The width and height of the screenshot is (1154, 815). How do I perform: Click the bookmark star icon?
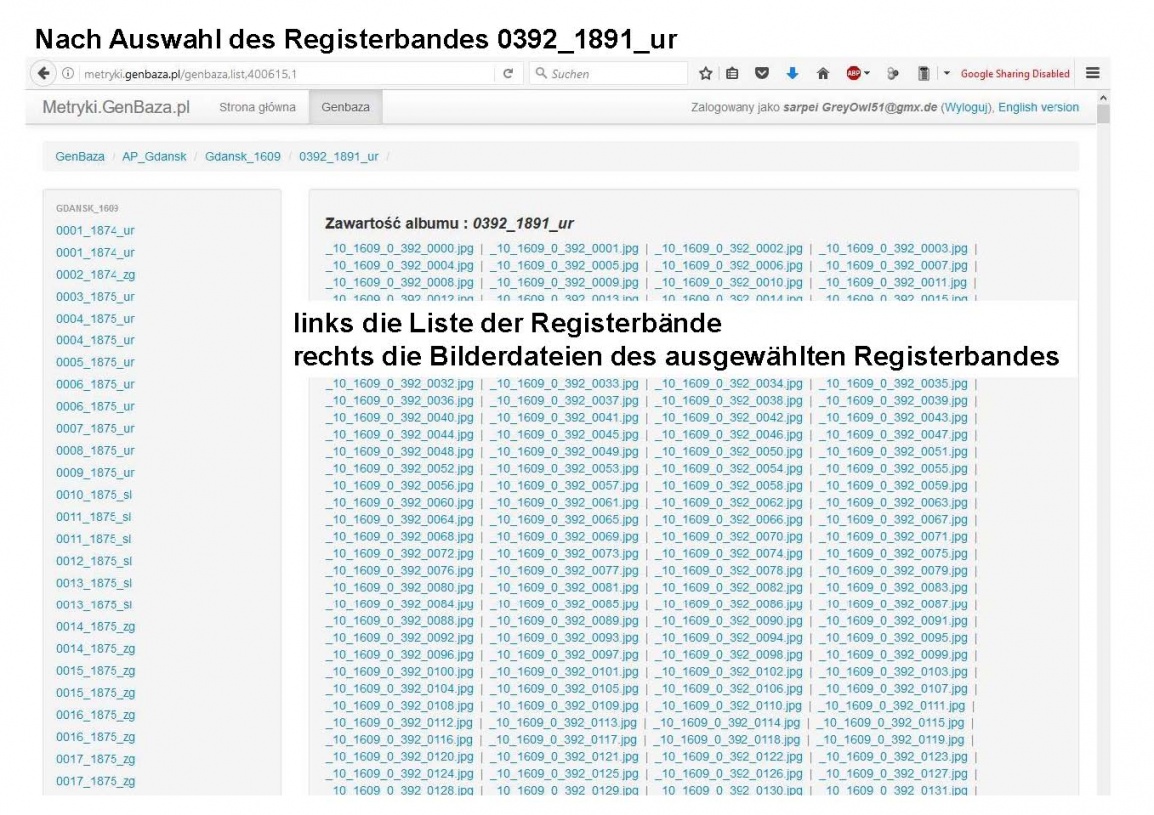[705, 73]
